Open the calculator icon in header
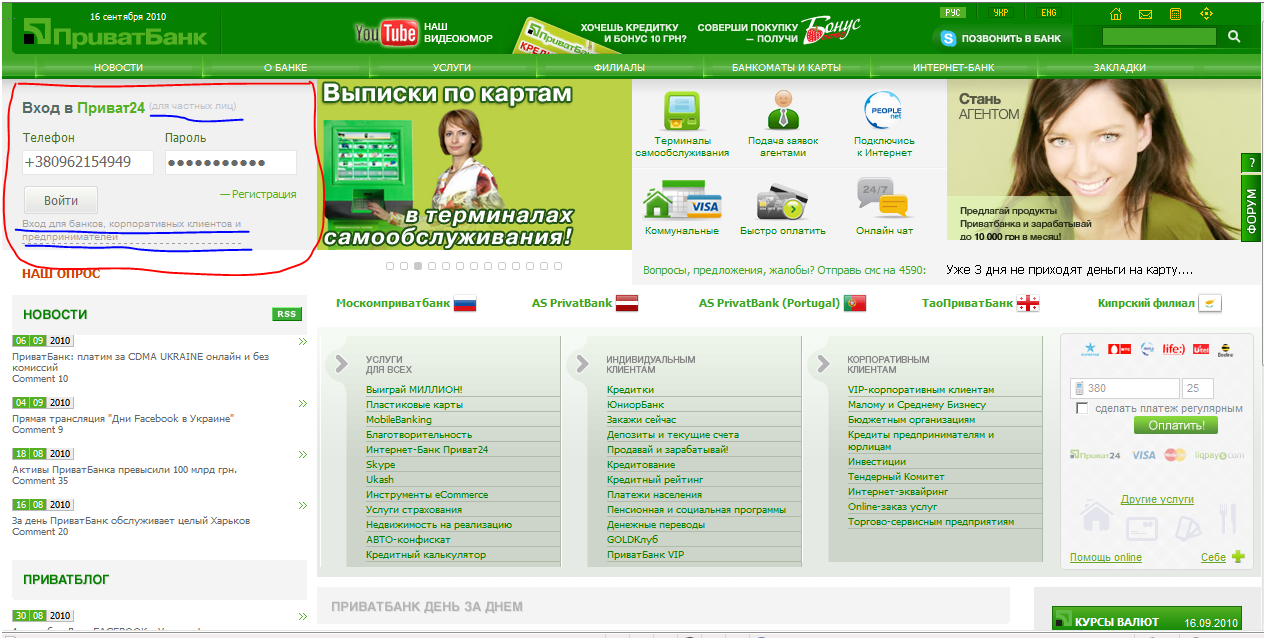This screenshot has height=640, width=1266. [1176, 14]
